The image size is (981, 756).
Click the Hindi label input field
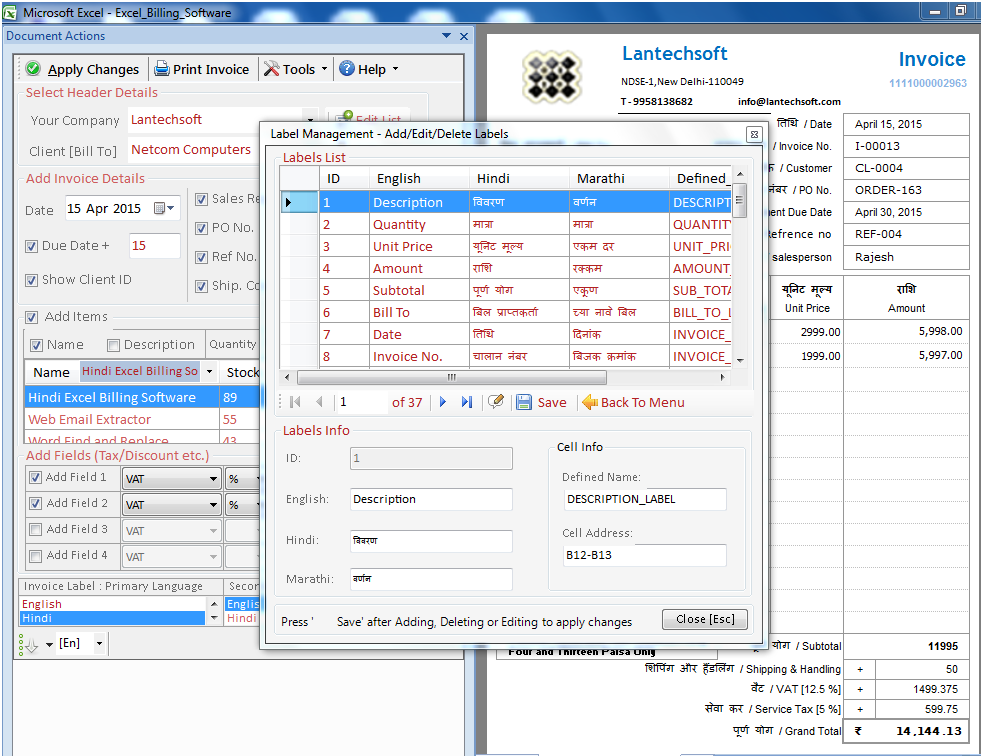431,541
